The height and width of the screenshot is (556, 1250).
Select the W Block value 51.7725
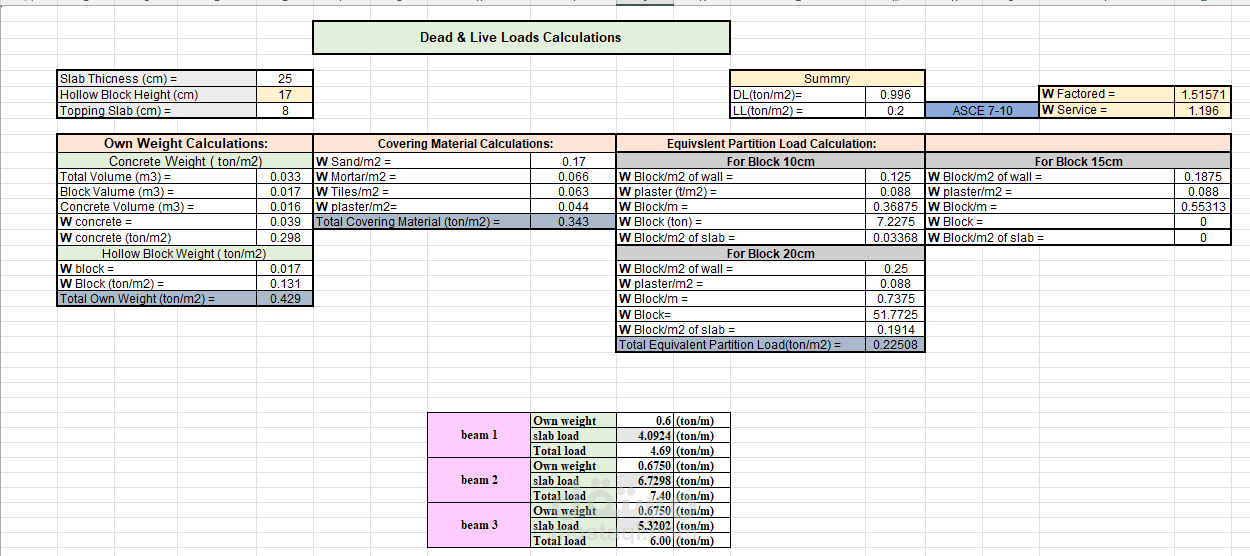(x=895, y=314)
